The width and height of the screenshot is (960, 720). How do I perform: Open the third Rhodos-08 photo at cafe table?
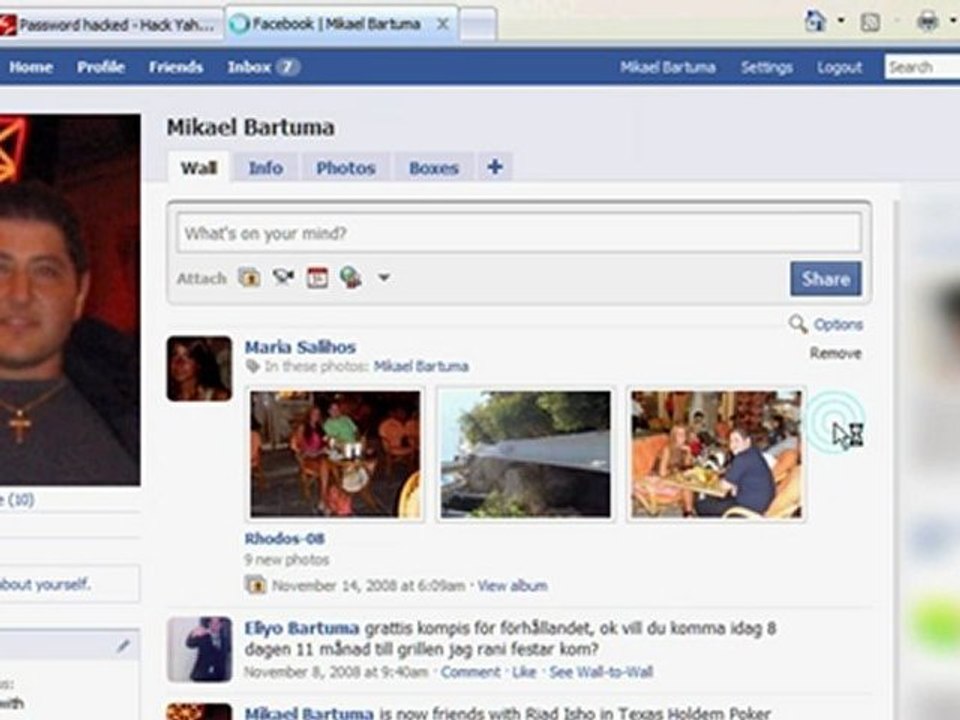(716, 454)
